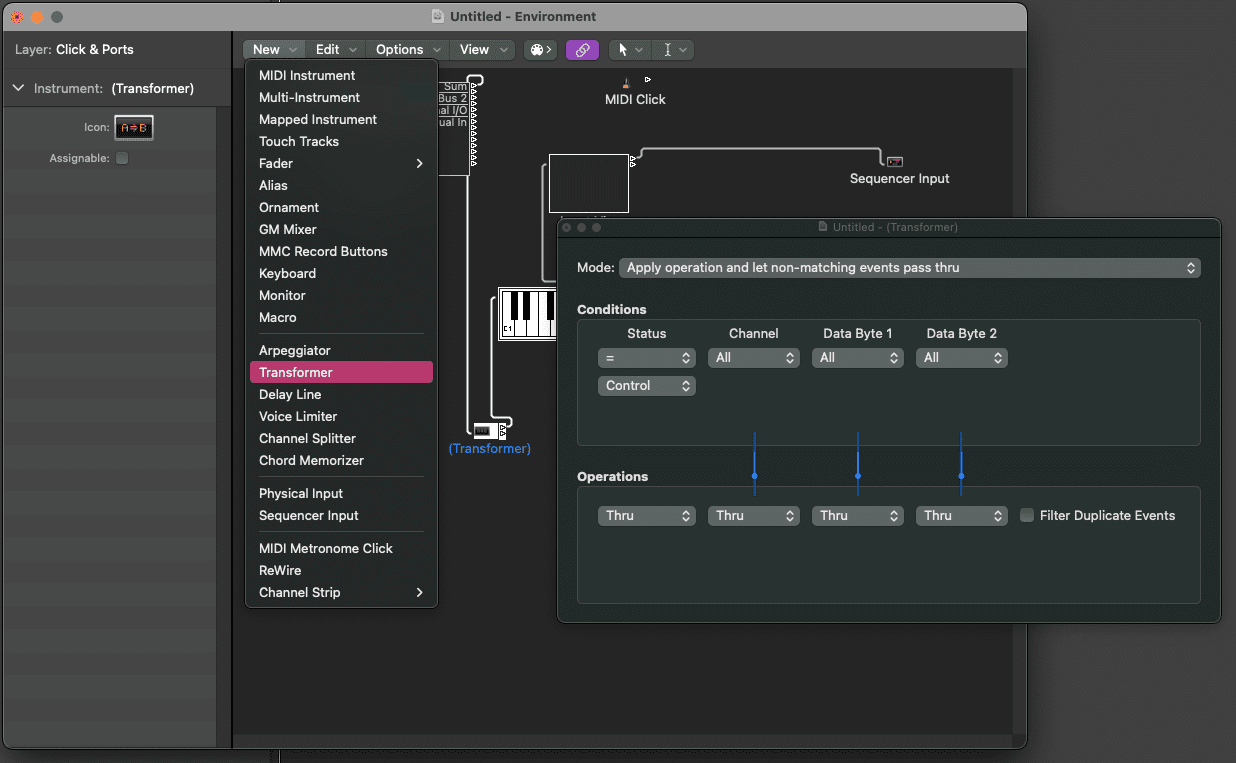Screen dimensions: 1236x763
Task: Click the MIDI Click object label
Action: [x=635, y=99]
